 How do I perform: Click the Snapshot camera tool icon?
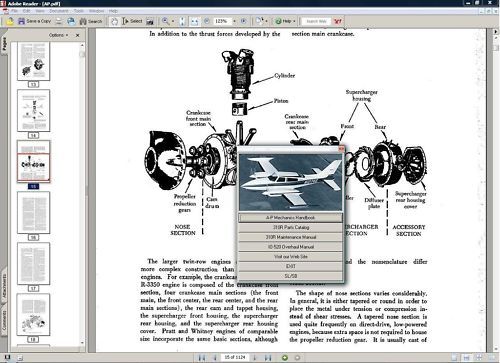(150, 21)
